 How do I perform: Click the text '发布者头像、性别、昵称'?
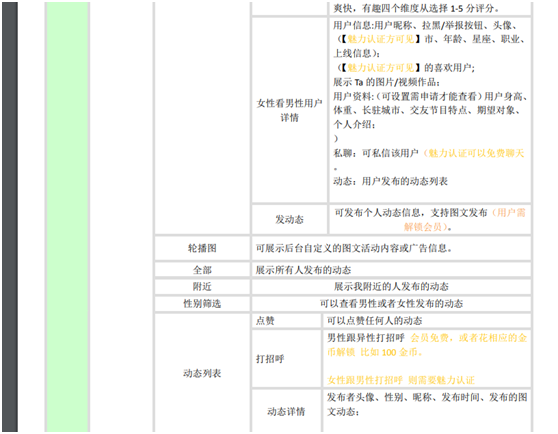(x=384, y=397)
